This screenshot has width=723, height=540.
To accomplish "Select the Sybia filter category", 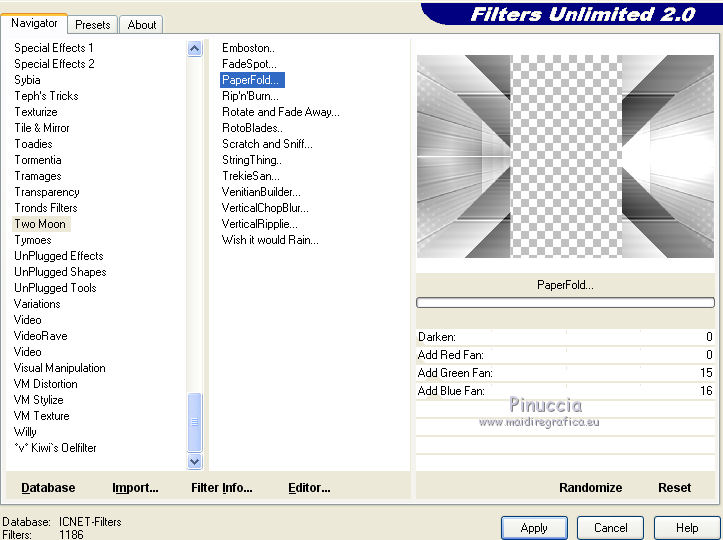I will pyautogui.click(x=27, y=80).
